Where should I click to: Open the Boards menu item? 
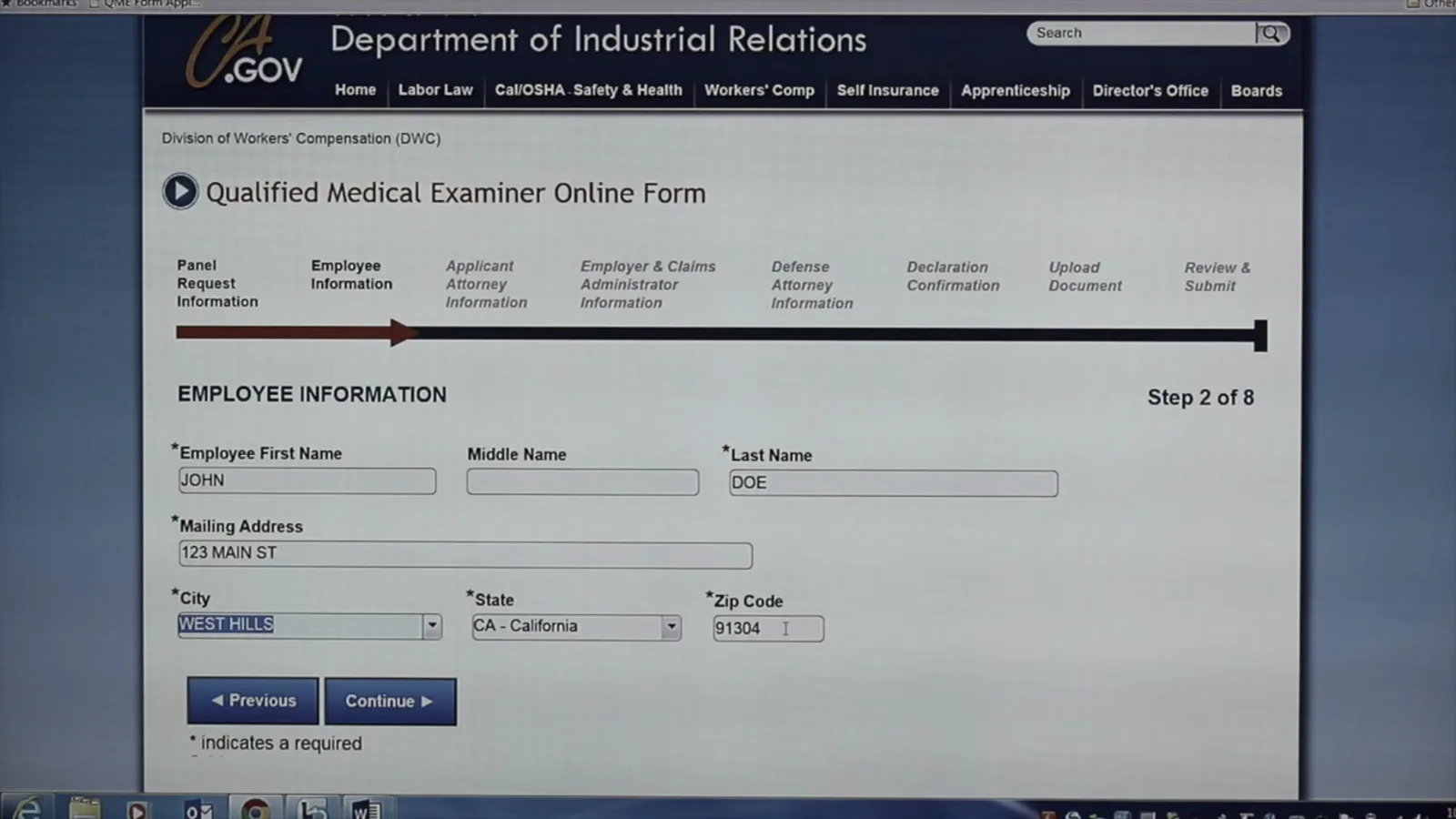(x=1257, y=91)
